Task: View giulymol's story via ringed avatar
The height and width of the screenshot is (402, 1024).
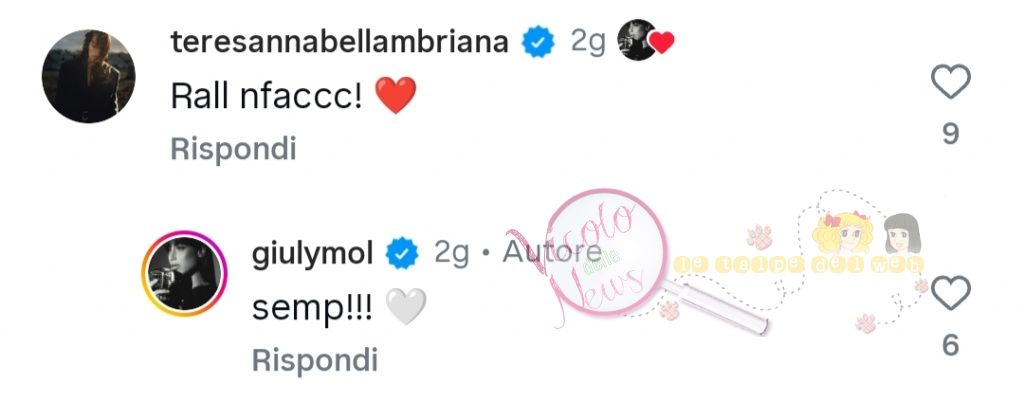Action: [184, 272]
